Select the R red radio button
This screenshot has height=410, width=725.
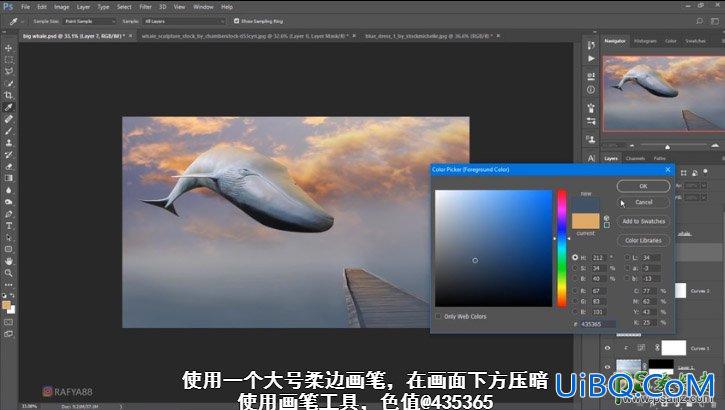pos(575,291)
